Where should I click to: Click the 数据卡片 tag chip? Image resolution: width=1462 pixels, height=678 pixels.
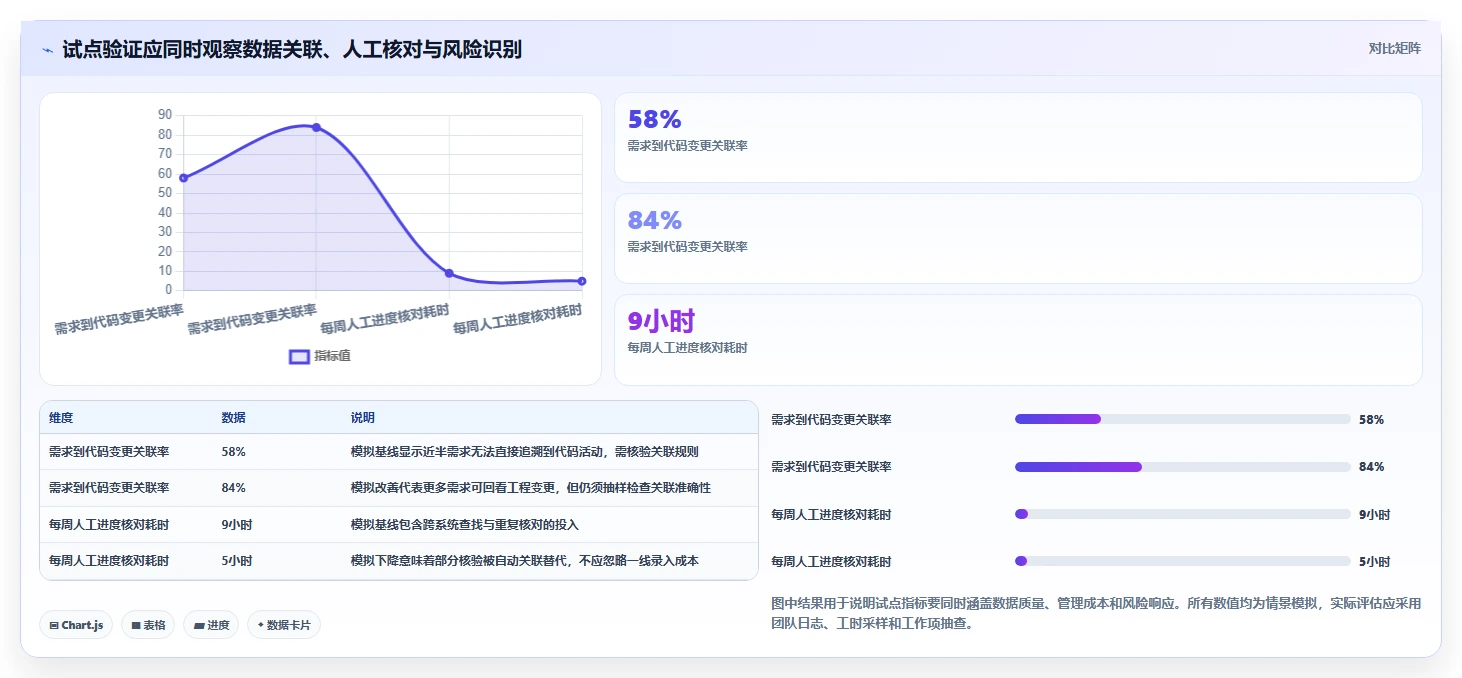coord(284,625)
